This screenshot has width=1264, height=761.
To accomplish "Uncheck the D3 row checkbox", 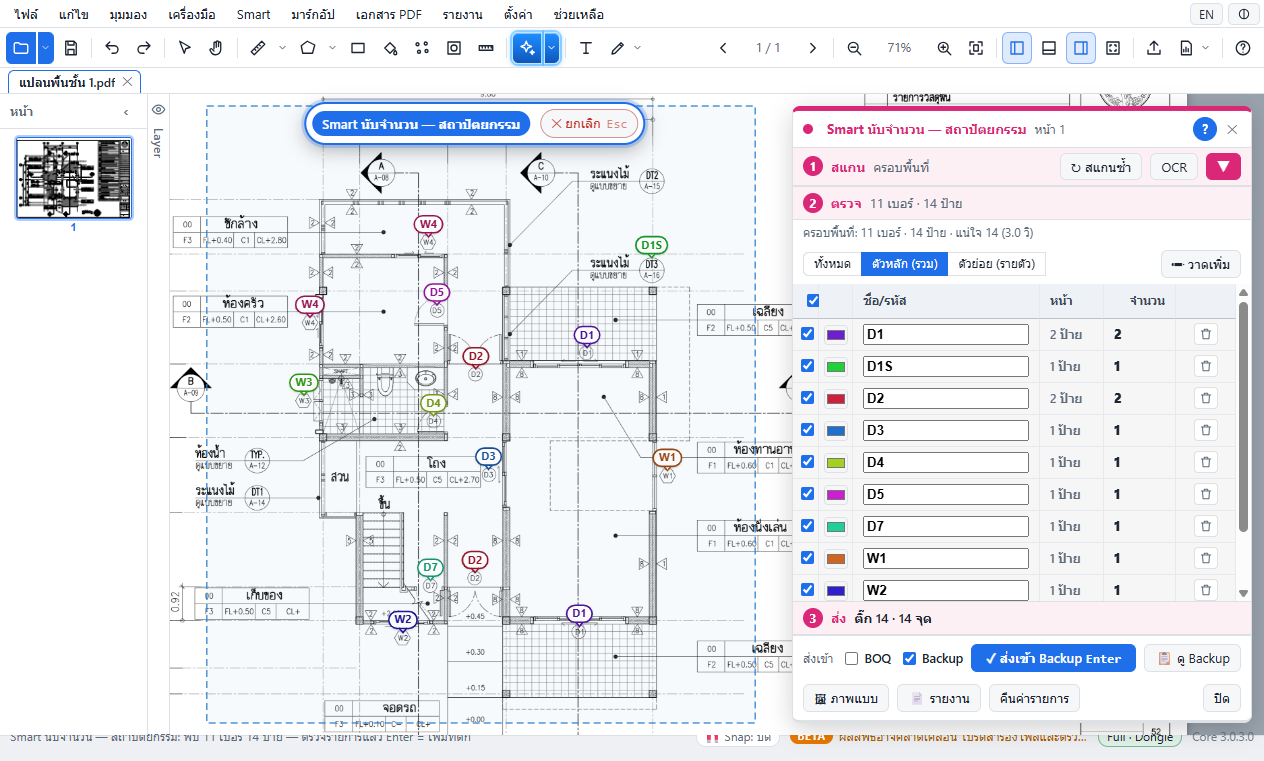I will click(808, 430).
